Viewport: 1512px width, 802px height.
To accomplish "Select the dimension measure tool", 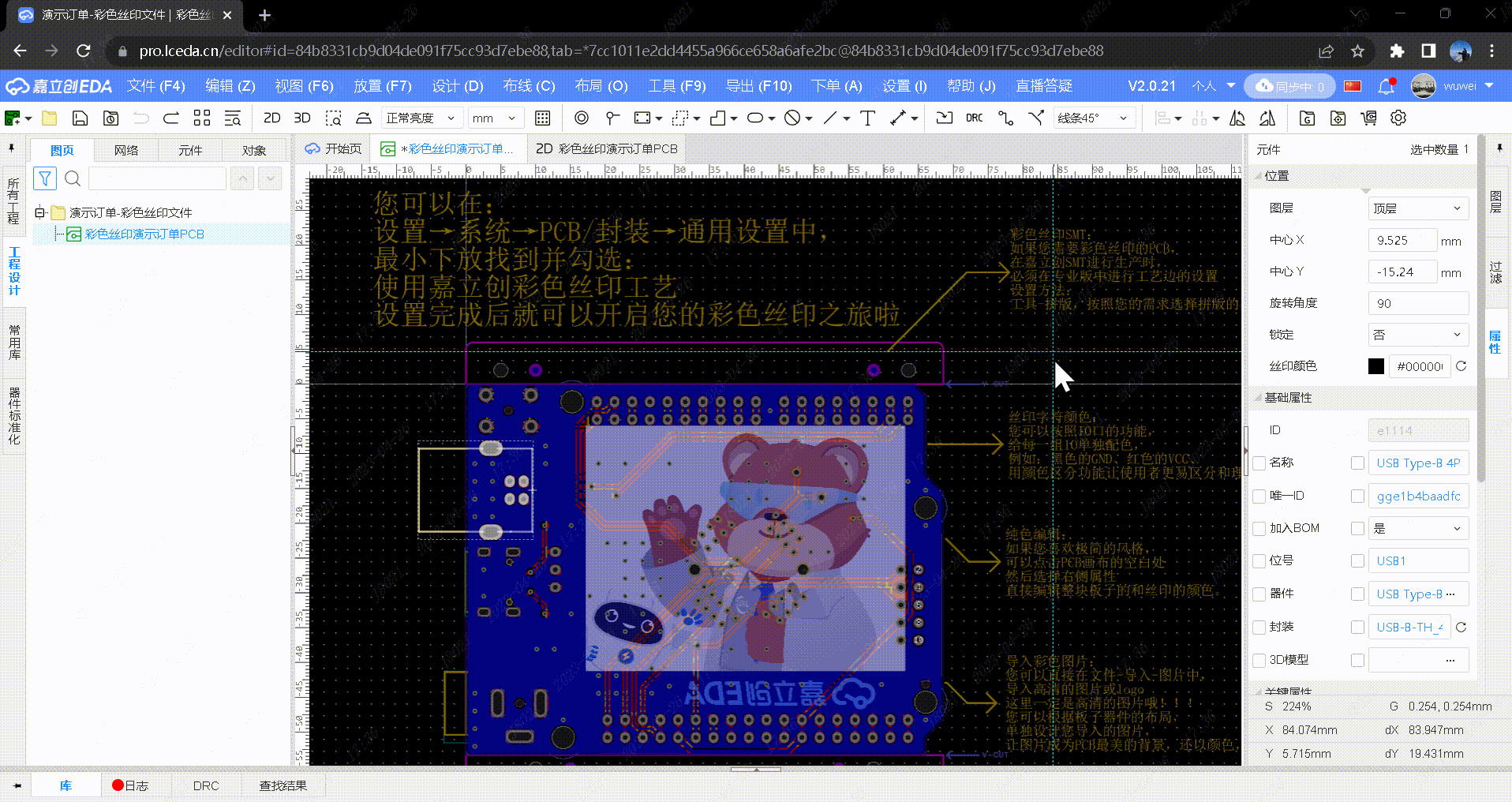I will (x=898, y=118).
